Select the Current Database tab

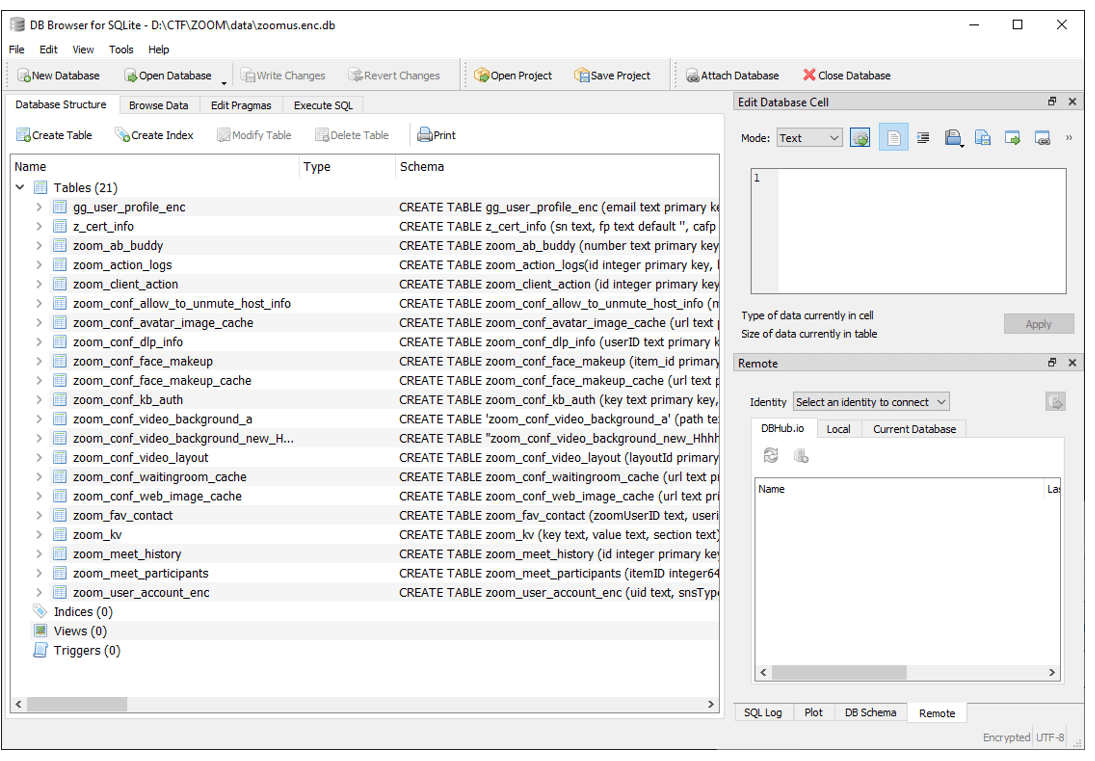click(914, 429)
